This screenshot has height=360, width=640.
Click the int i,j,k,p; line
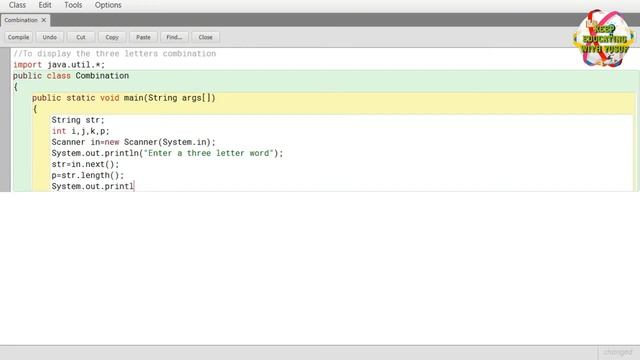(80, 131)
